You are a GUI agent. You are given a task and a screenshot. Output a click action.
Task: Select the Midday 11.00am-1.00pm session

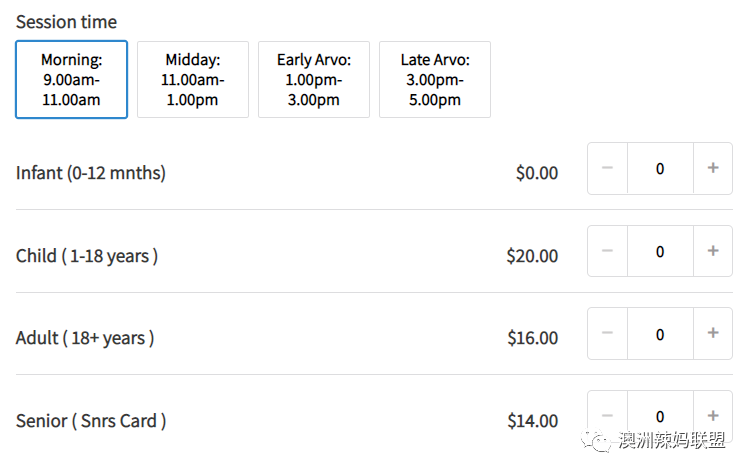click(193, 79)
